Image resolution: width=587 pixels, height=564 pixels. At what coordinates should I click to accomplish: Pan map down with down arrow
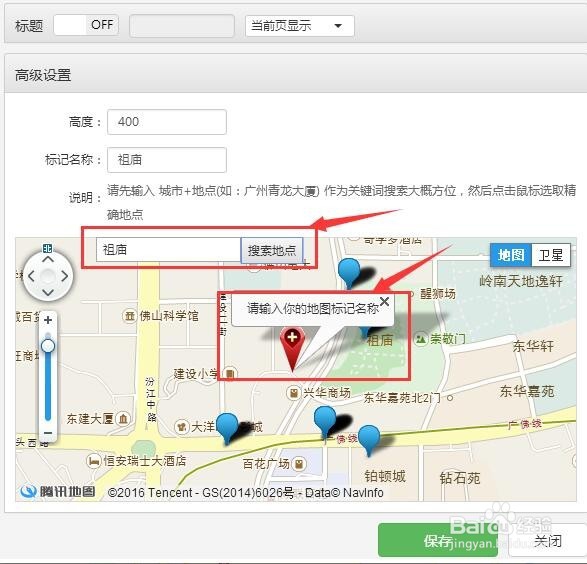coord(48,292)
